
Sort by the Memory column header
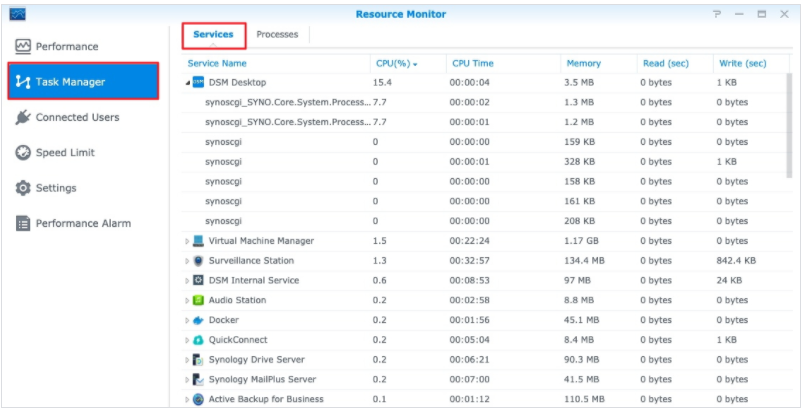[x=583, y=63]
